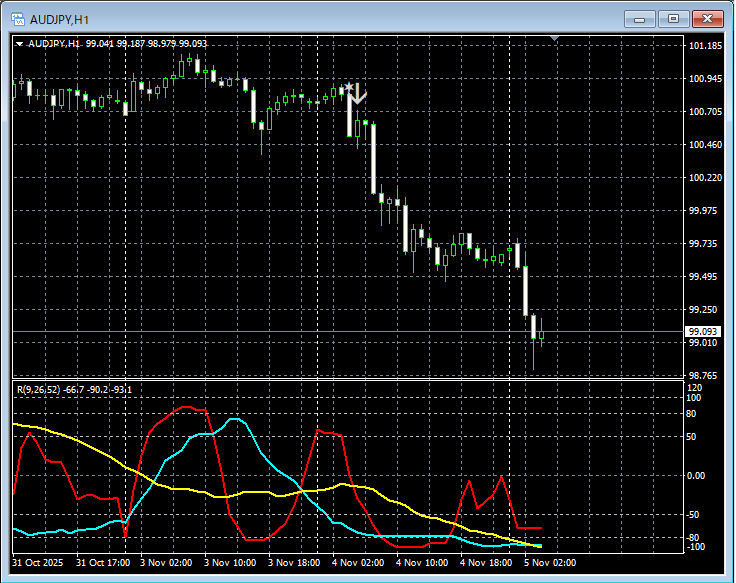Open the One Click Trading triangle beside AUDJPY

tap(19, 43)
